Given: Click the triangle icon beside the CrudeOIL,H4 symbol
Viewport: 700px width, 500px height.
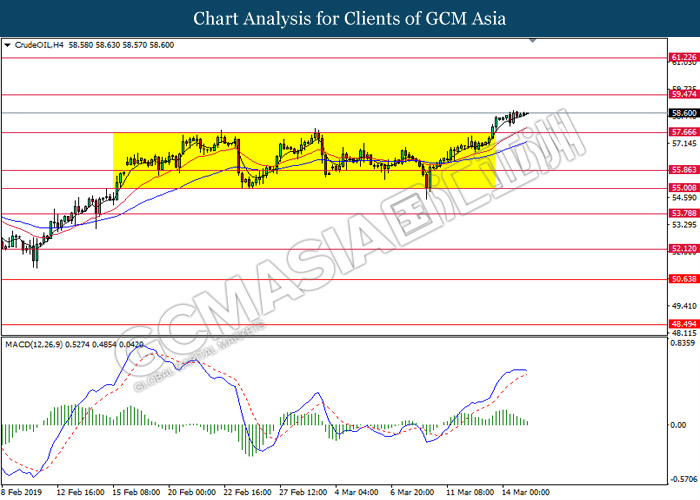Looking at the screenshot, I should pos(8,45).
